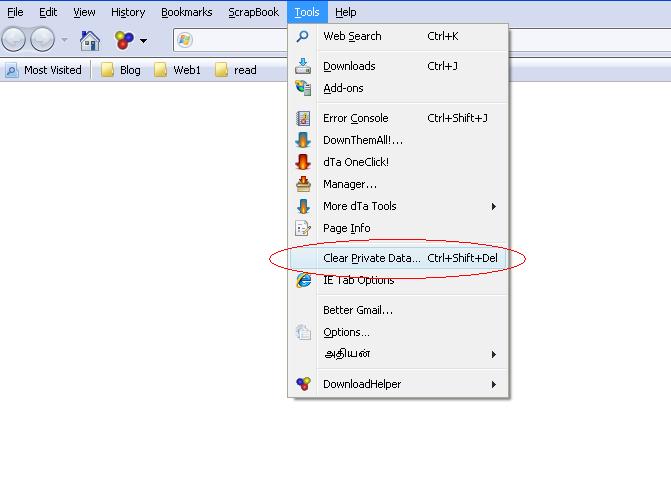Click the More dTa Tools icon

click(303, 206)
